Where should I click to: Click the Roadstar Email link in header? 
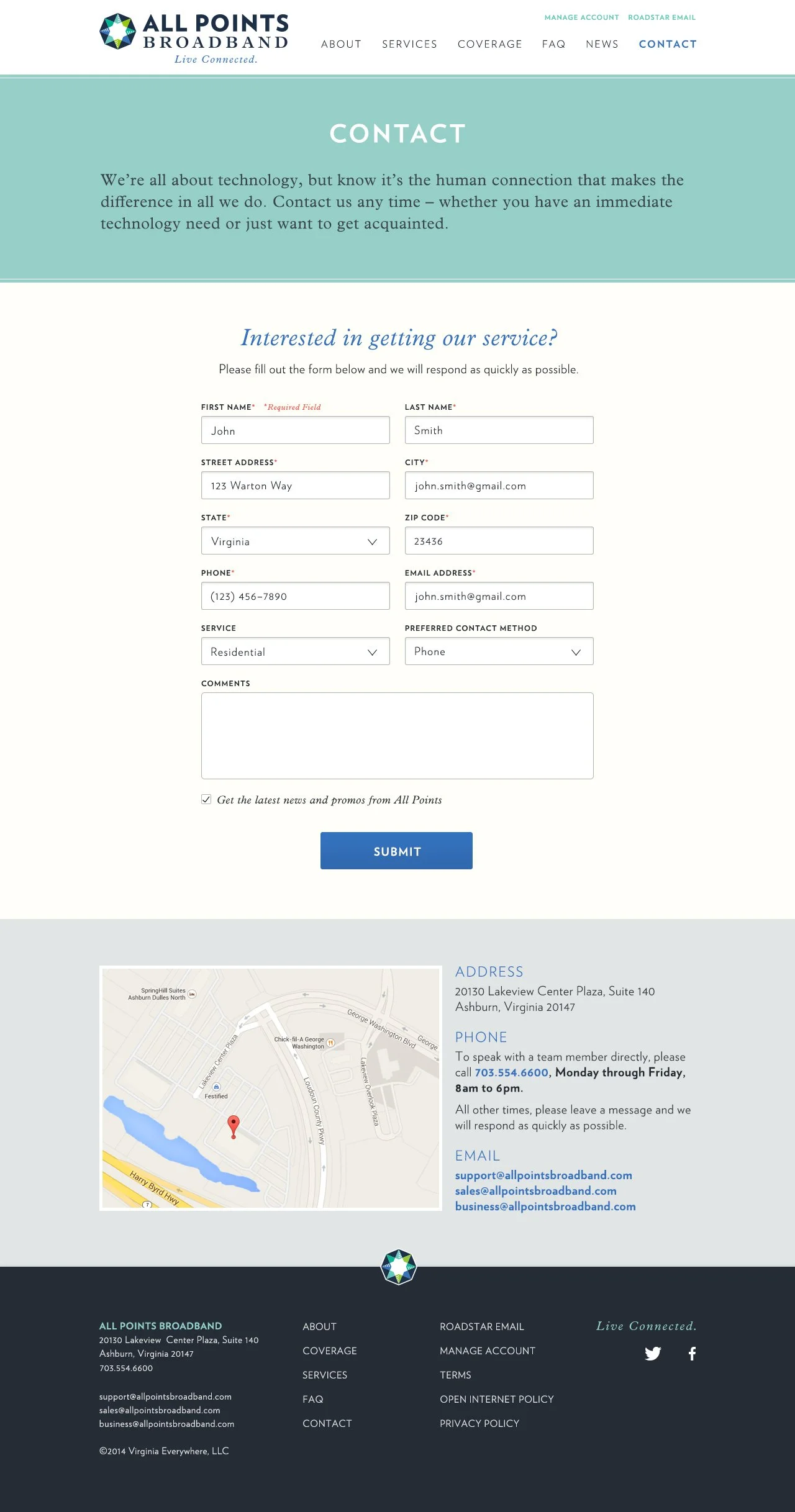(x=662, y=17)
